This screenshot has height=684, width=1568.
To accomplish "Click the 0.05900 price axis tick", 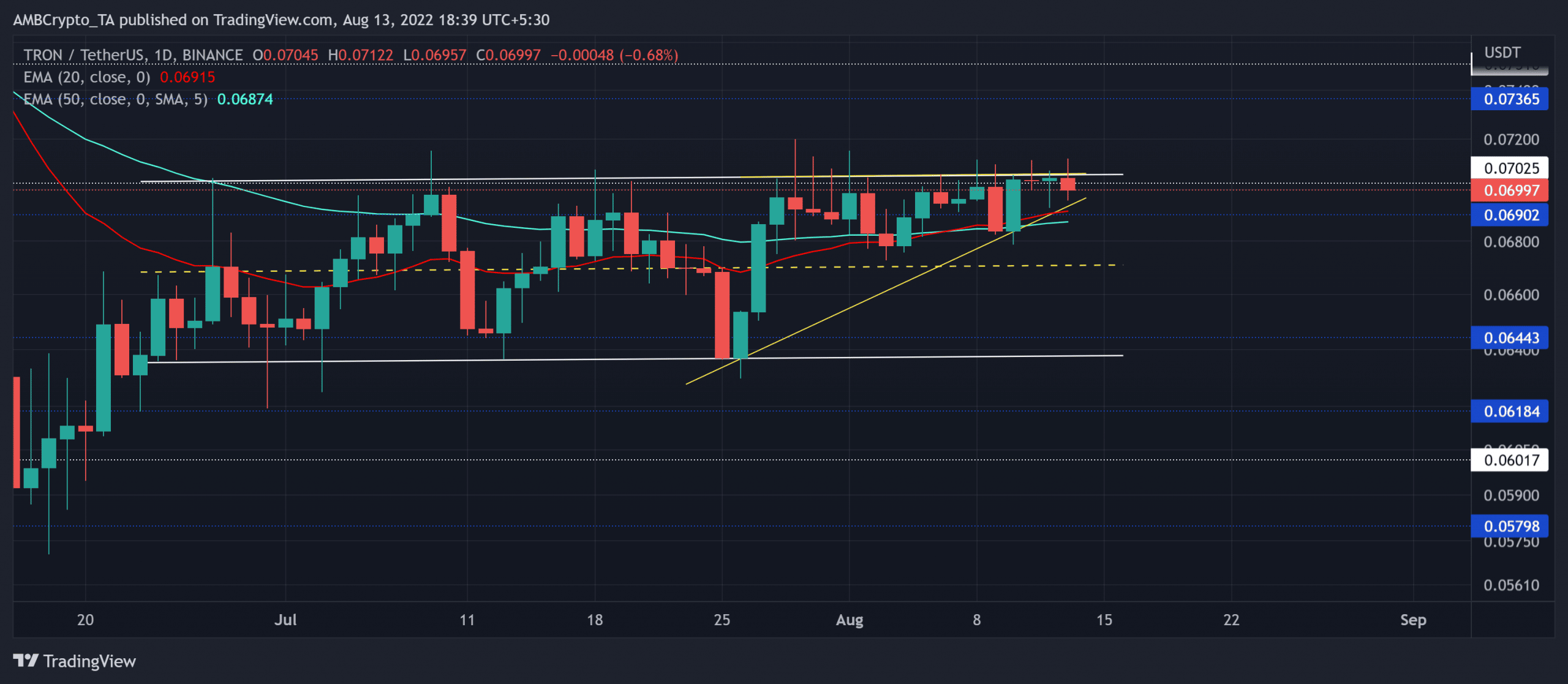I will tap(1511, 495).
